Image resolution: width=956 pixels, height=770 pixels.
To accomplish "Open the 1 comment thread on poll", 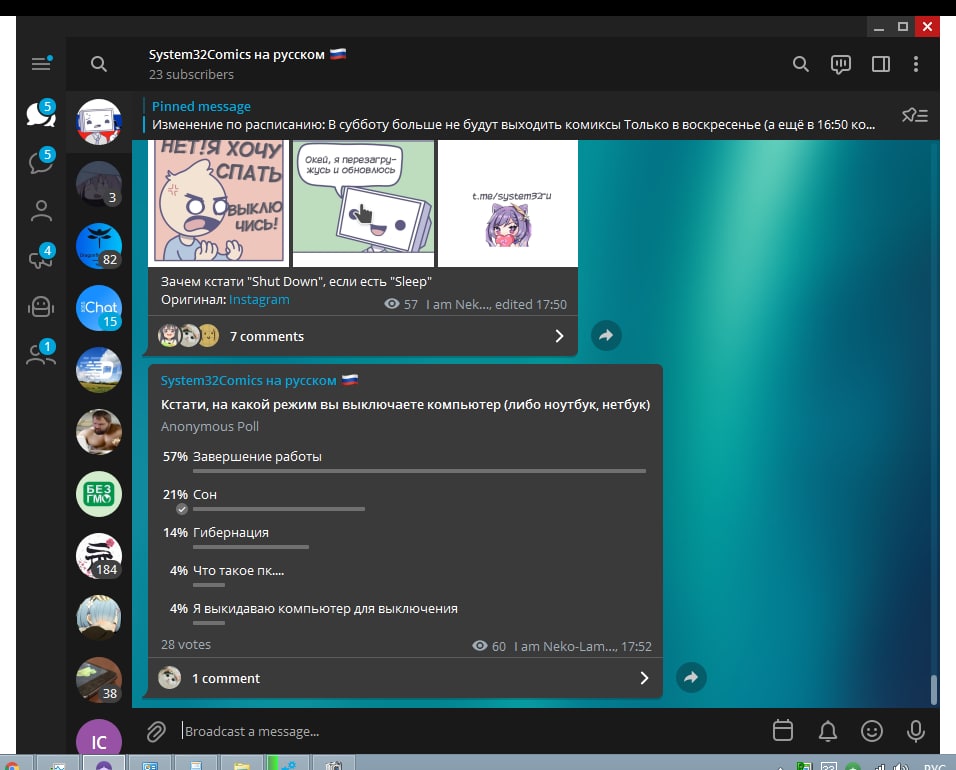I will tap(405, 678).
